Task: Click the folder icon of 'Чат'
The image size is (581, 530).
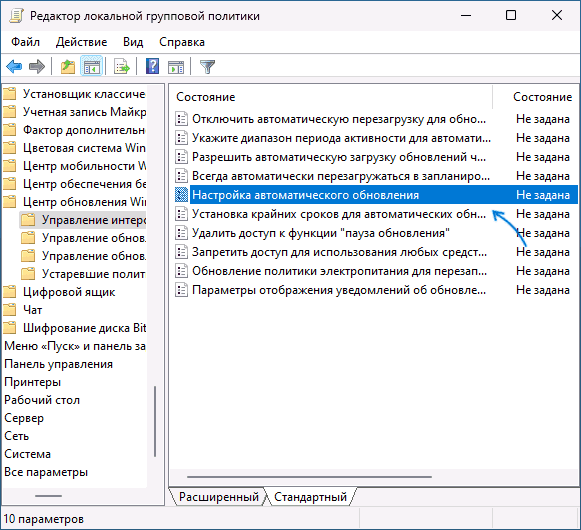Action: pos(10,310)
